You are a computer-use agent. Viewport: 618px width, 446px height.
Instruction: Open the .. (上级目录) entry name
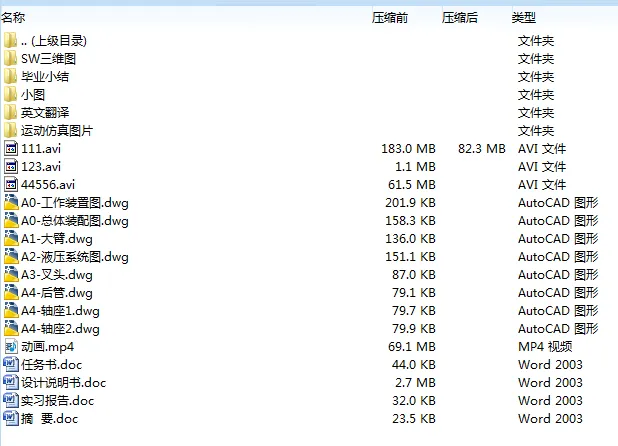54,41
